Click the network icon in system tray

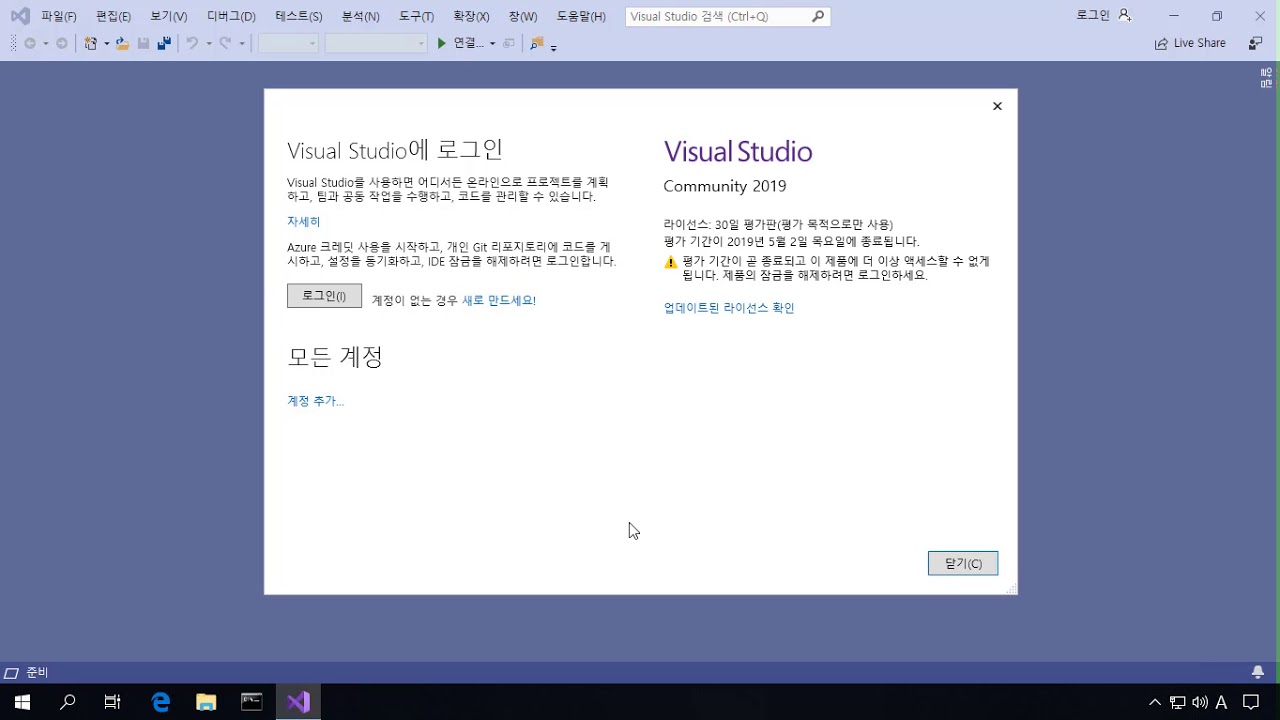(1178, 702)
